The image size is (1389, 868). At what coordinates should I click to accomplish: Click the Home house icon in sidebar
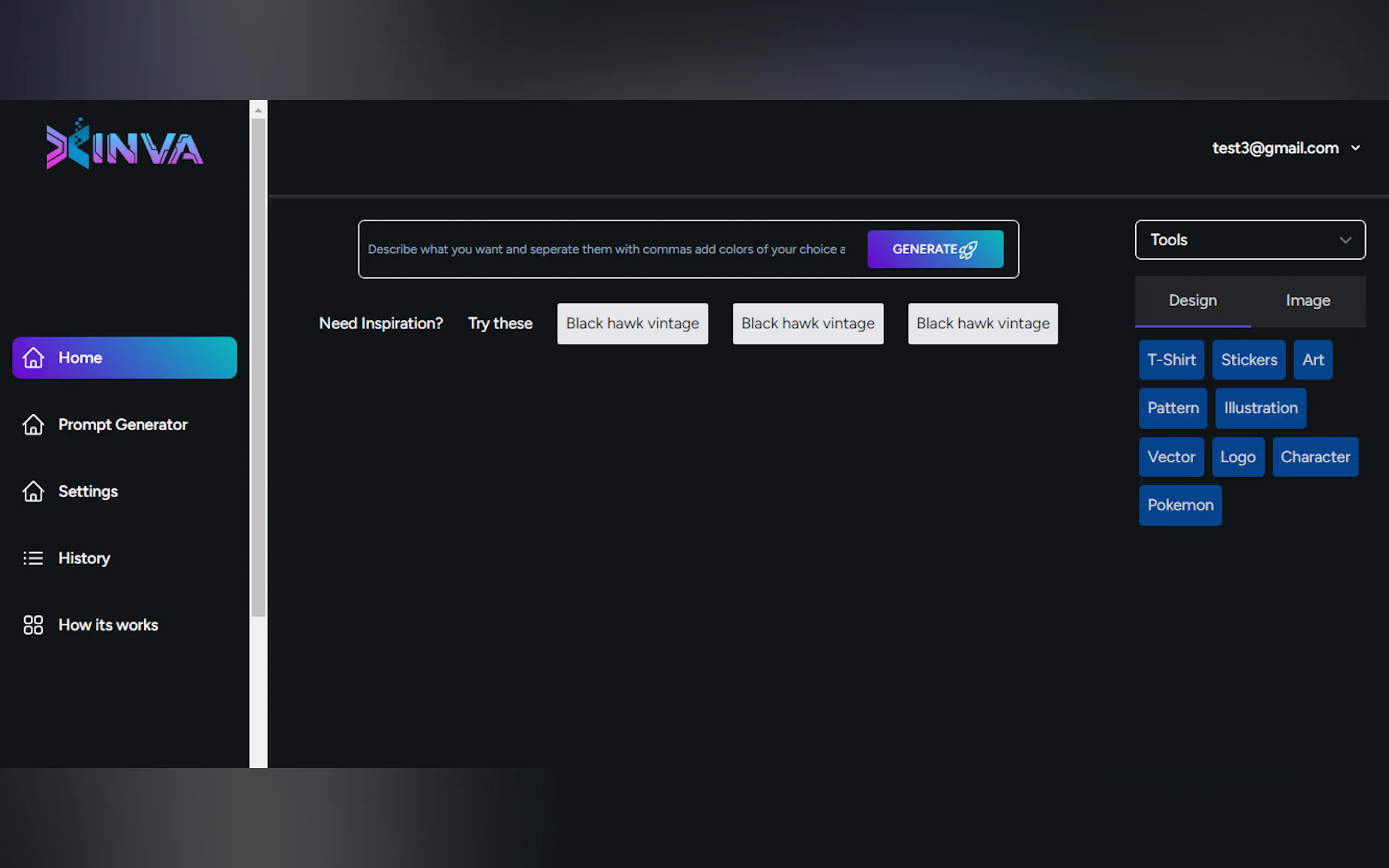[33, 357]
